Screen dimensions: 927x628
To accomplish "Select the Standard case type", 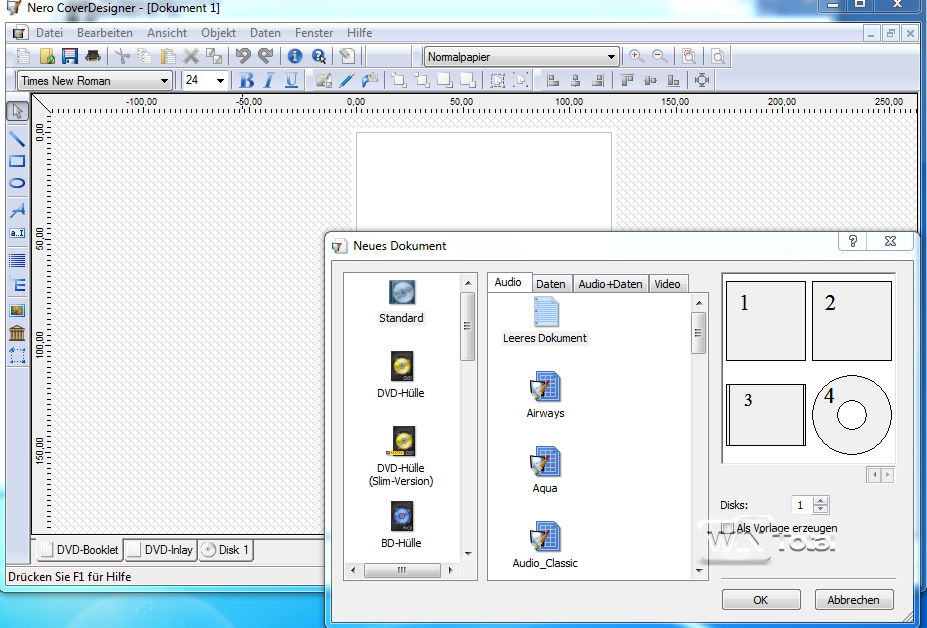I will [x=401, y=302].
